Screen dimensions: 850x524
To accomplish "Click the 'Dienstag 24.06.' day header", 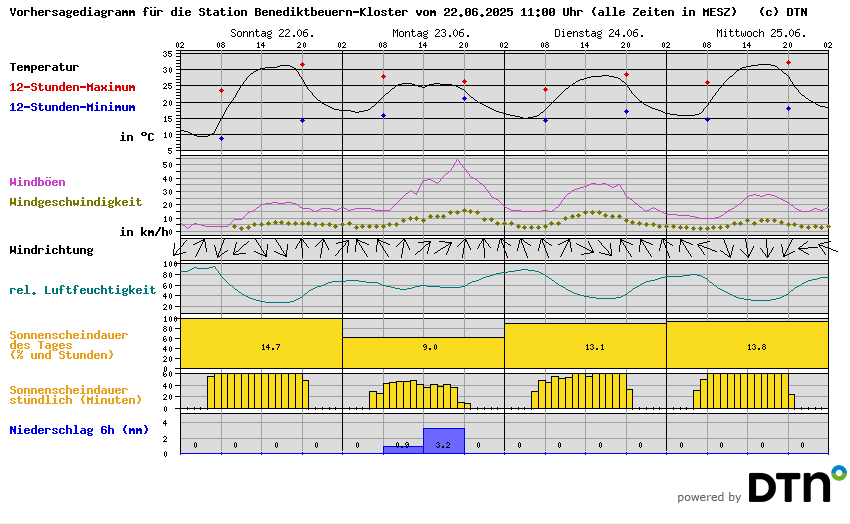I will (x=599, y=33).
